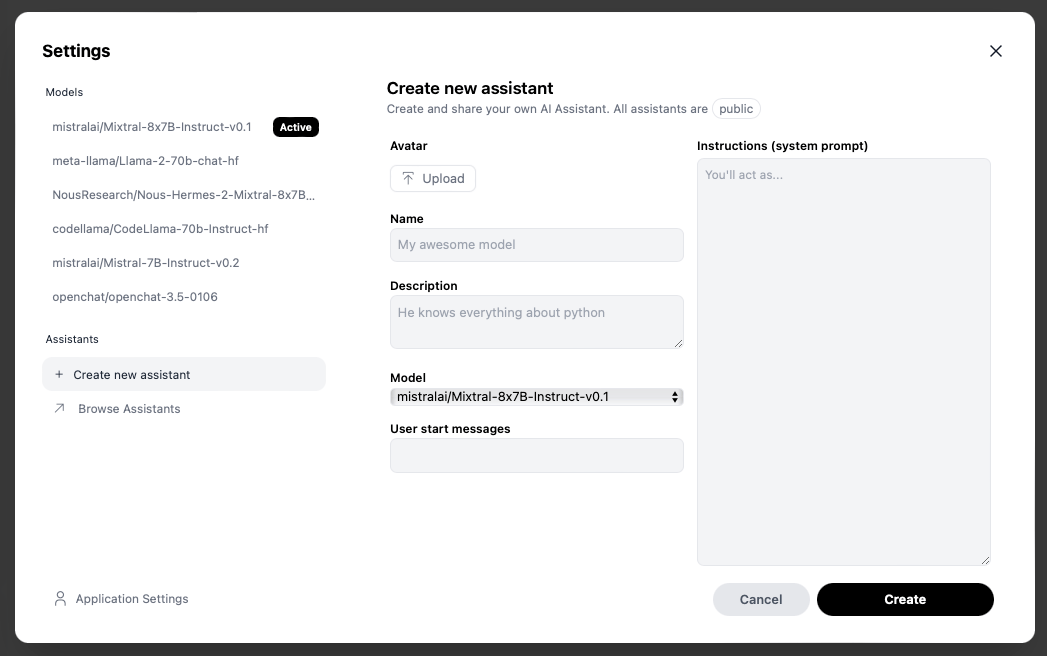Click the Active badge on Mixtral model
Image resolution: width=1047 pixels, height=656 pixels.
(295, 127)
